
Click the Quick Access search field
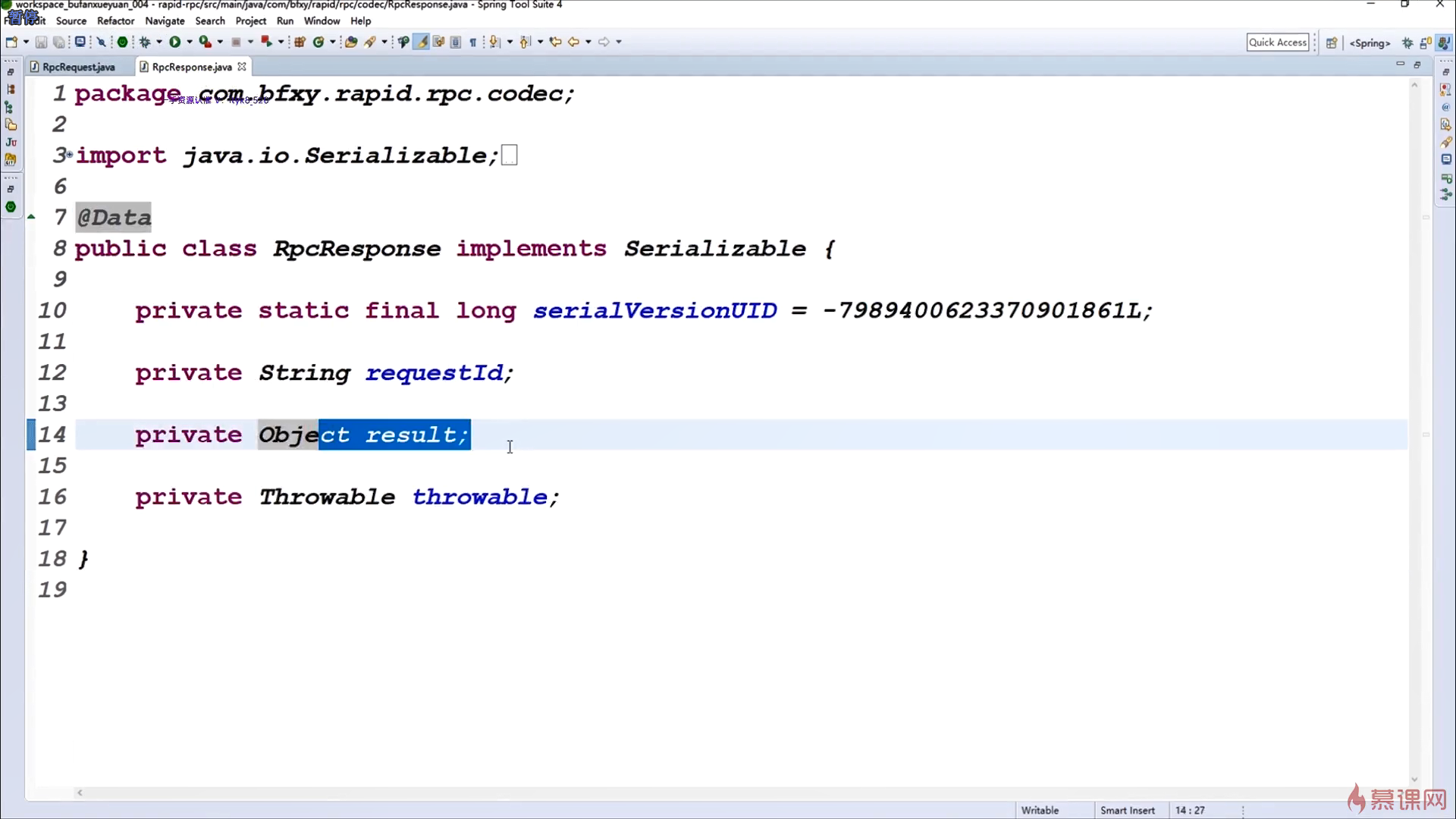click(1277, 42)
